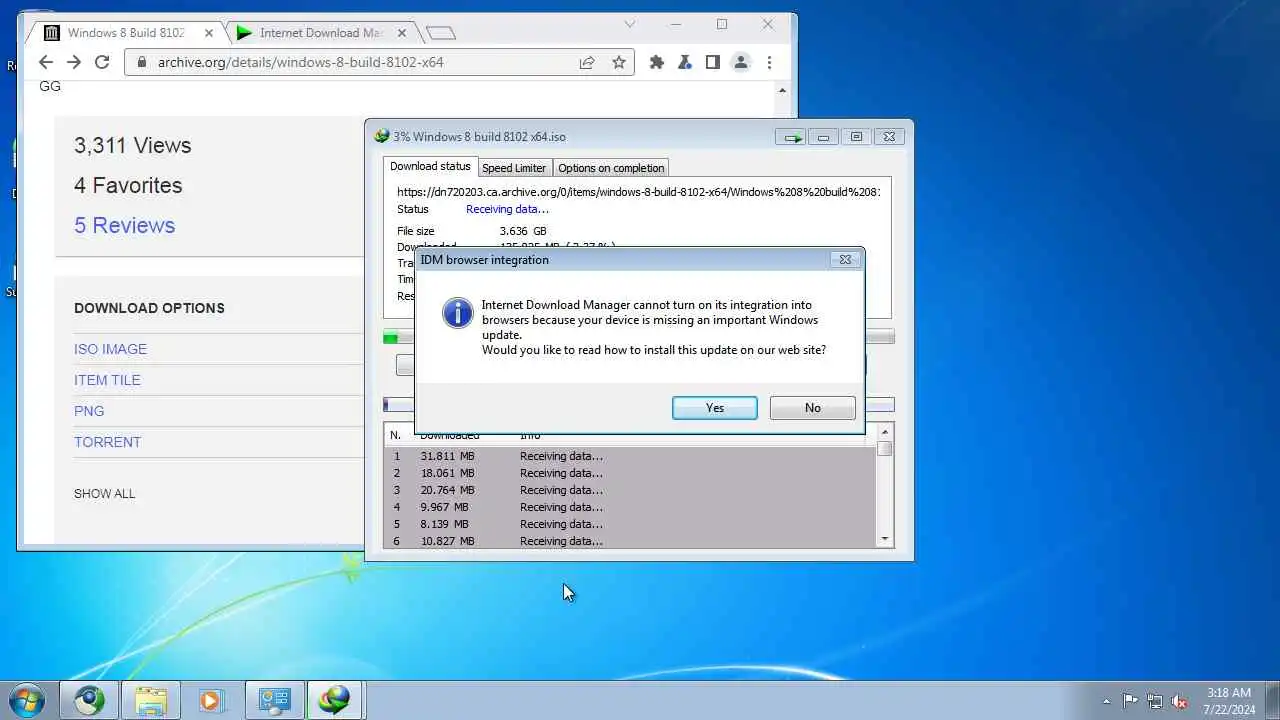Close the IDM browser integration dialog
The height and width of the screenshot is (720, 1280).
[845, 260]
